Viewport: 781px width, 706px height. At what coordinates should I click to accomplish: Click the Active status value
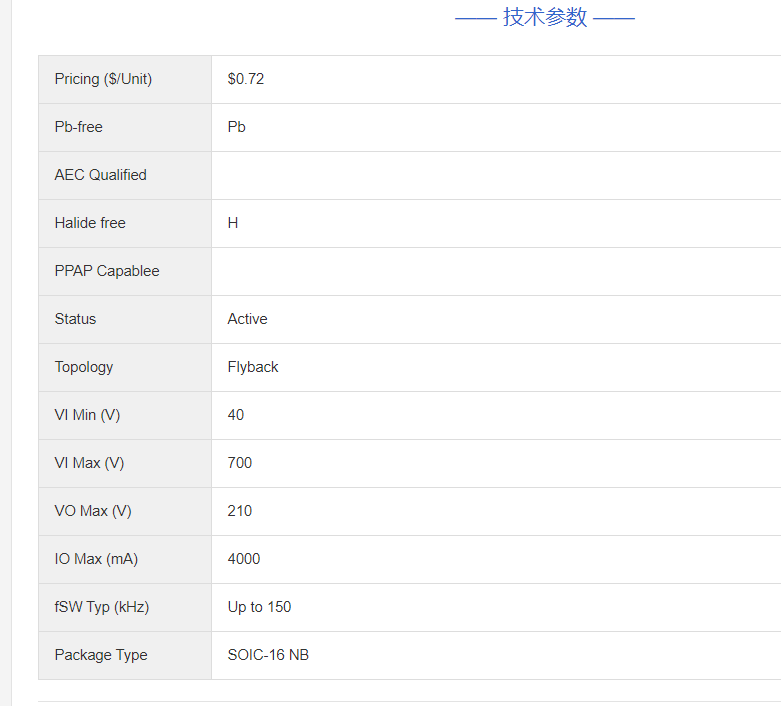coord(247,319)
